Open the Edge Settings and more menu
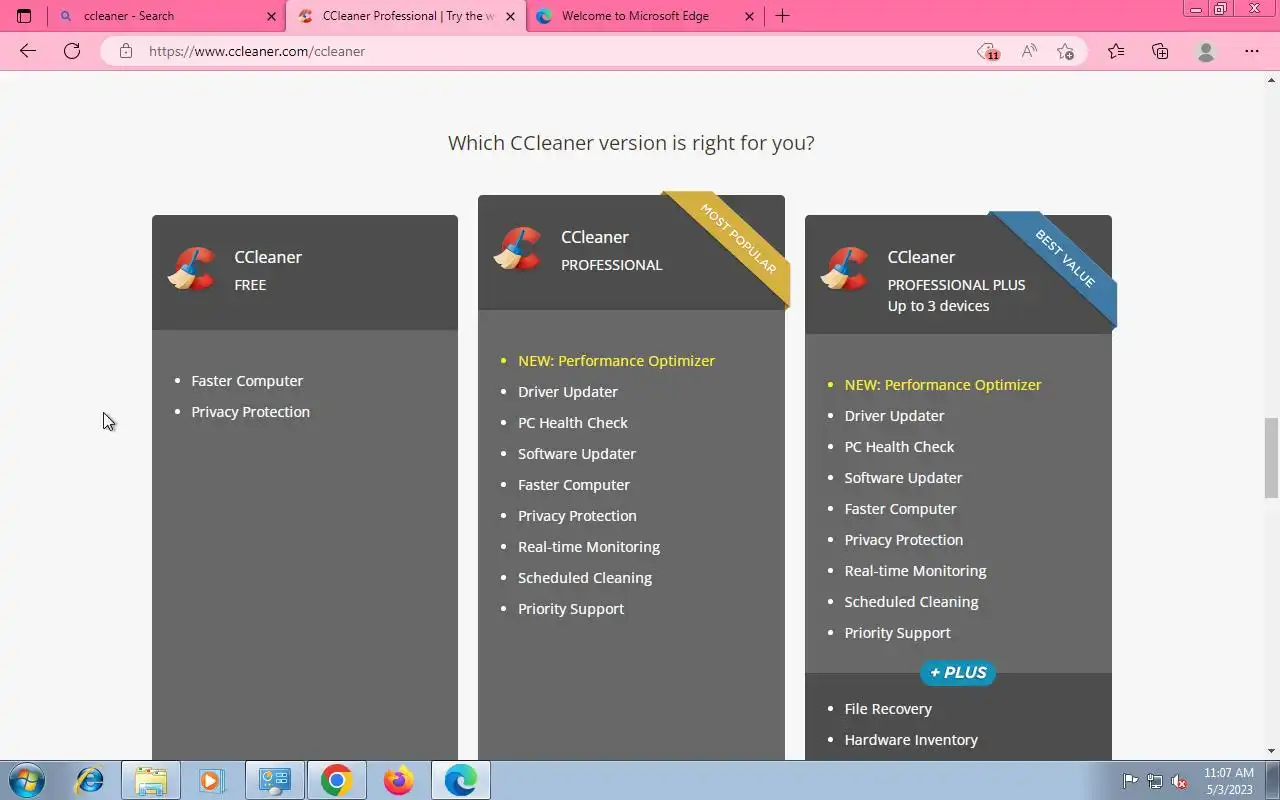The height and width of the screenshot is (800, 1280). 1252,51
